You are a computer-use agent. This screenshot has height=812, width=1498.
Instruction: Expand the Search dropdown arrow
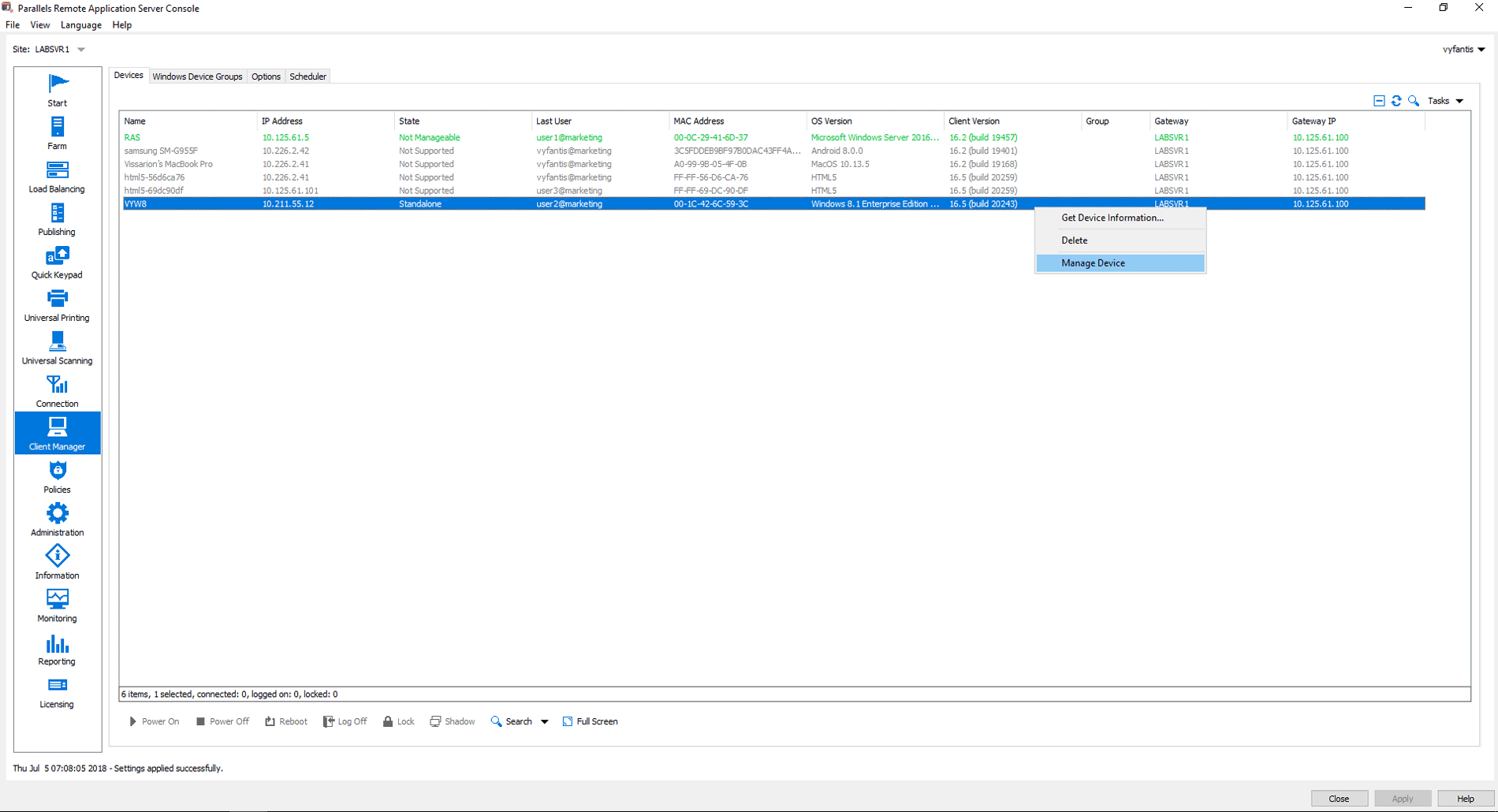pyautogui.click(x=544, y=722)
